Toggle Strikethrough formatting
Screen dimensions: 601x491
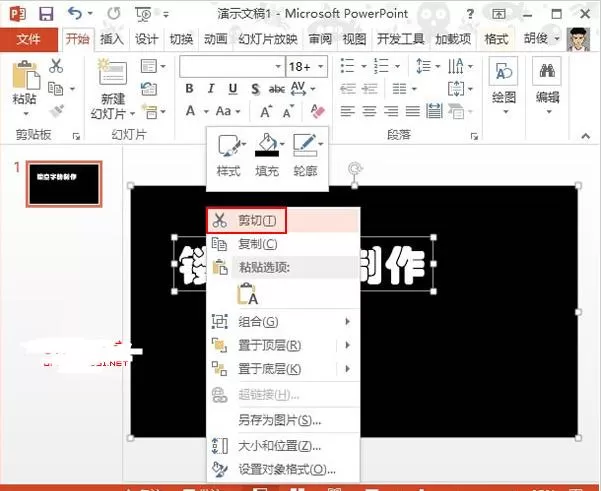(276, 89)
